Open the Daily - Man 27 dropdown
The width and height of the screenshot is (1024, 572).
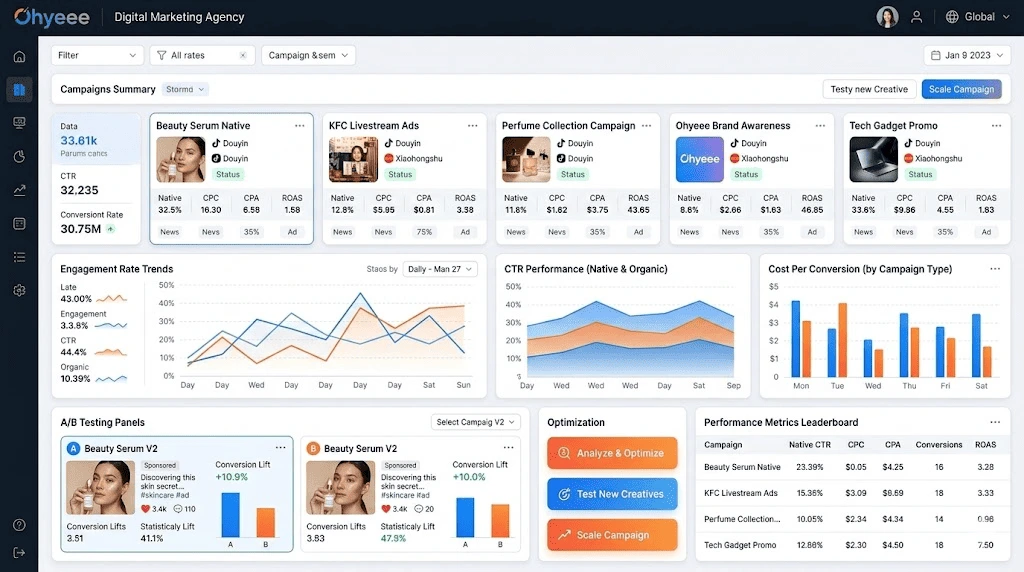tap(440, 269)
